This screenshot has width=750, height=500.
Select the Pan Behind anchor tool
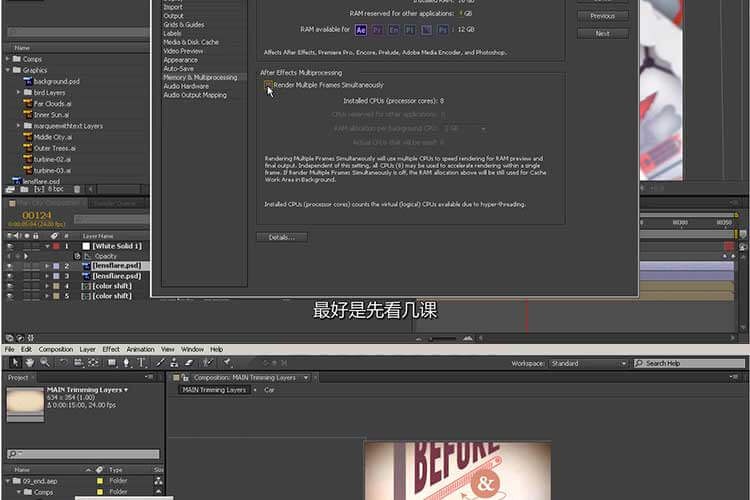[93, 363]
